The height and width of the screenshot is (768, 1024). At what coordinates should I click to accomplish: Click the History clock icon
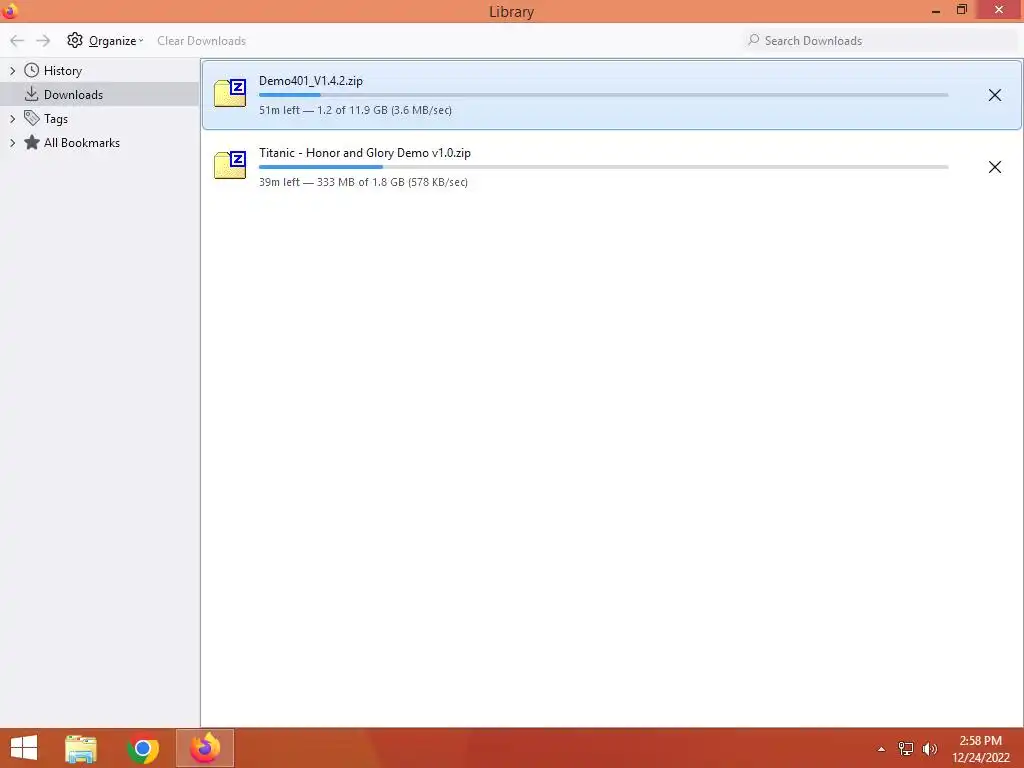[x=31, y=70]
